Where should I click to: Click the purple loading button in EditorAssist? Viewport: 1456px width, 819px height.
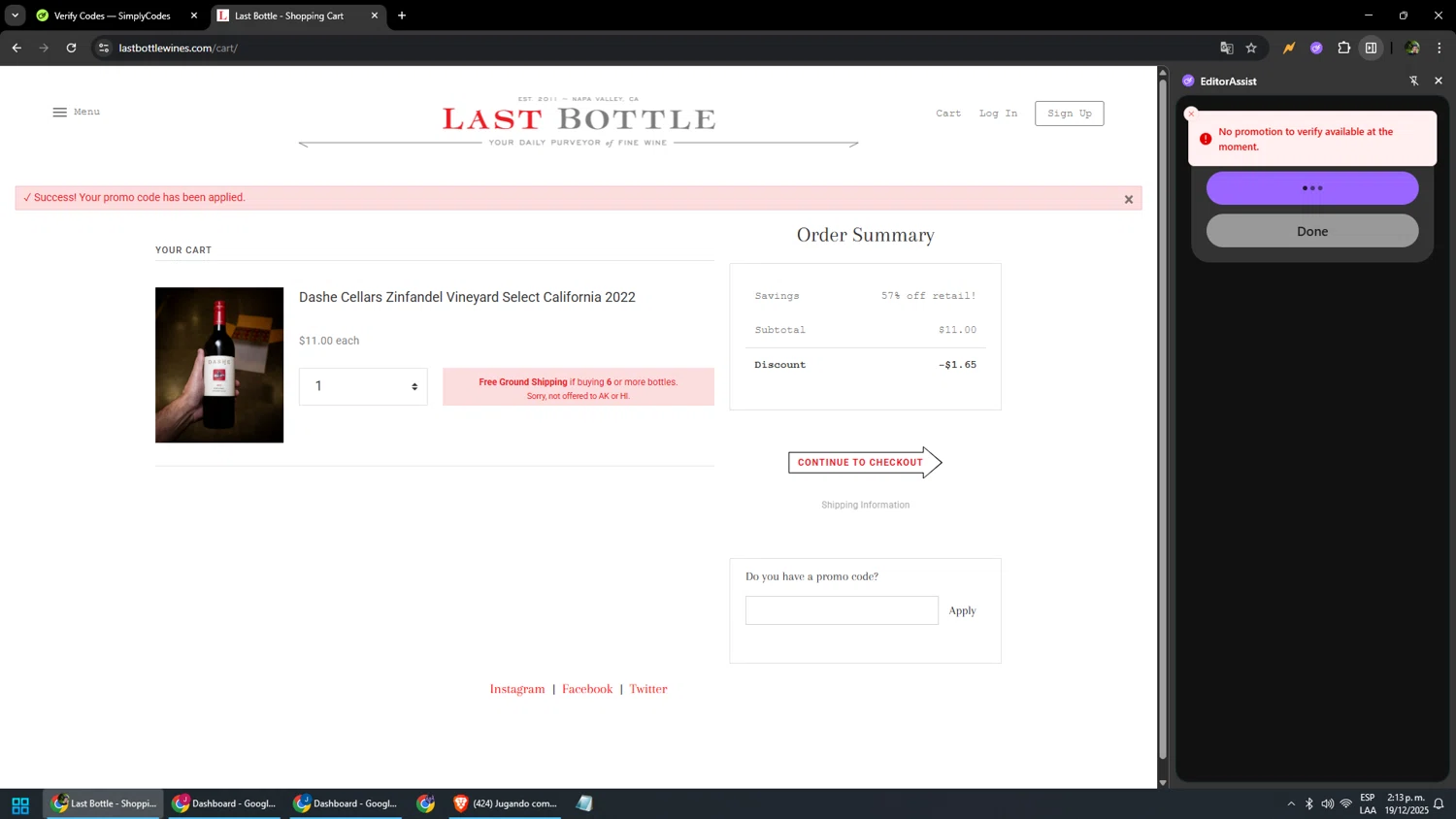[x=1312, y=188]
